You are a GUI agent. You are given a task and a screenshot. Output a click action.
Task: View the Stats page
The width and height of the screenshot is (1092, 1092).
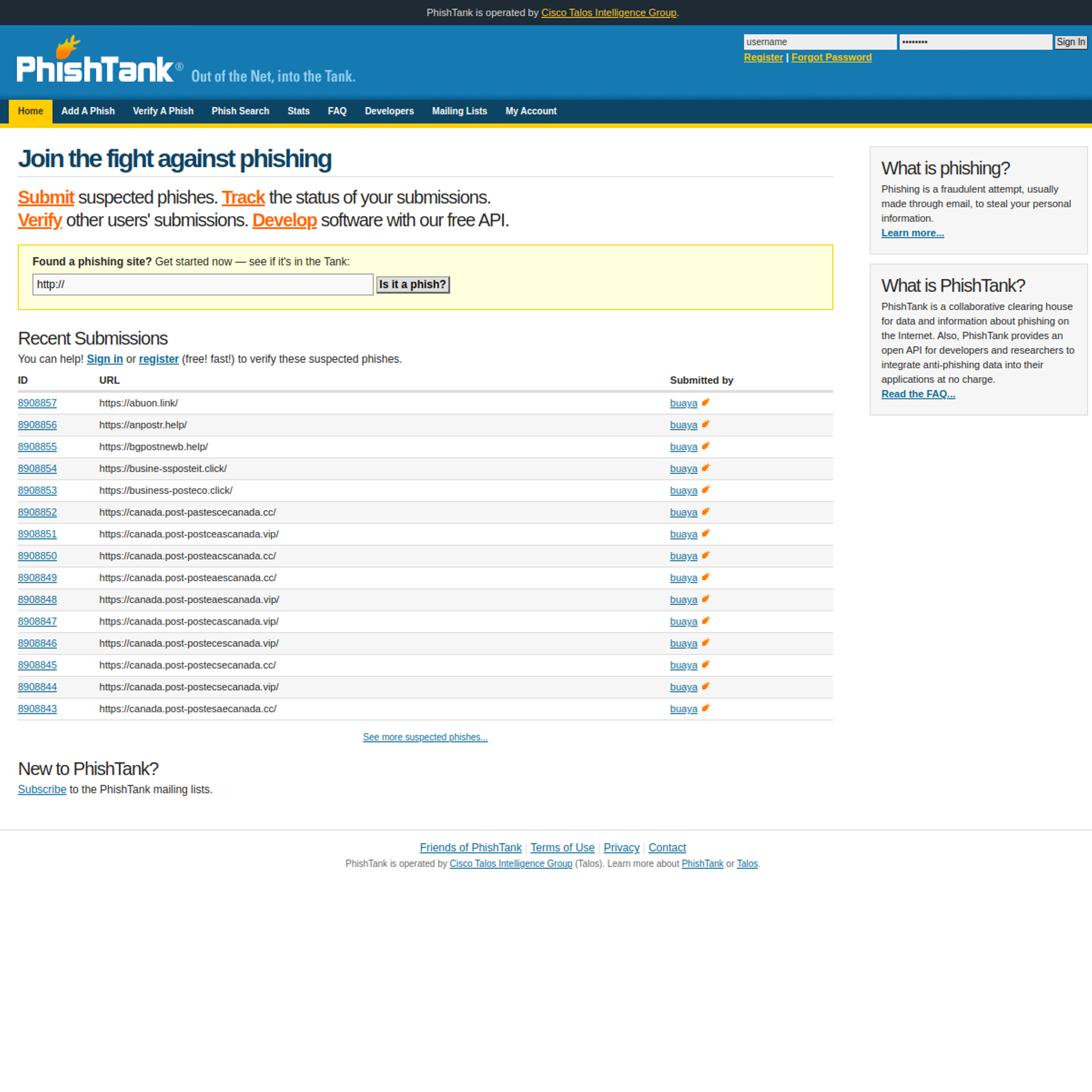[298, 111]
